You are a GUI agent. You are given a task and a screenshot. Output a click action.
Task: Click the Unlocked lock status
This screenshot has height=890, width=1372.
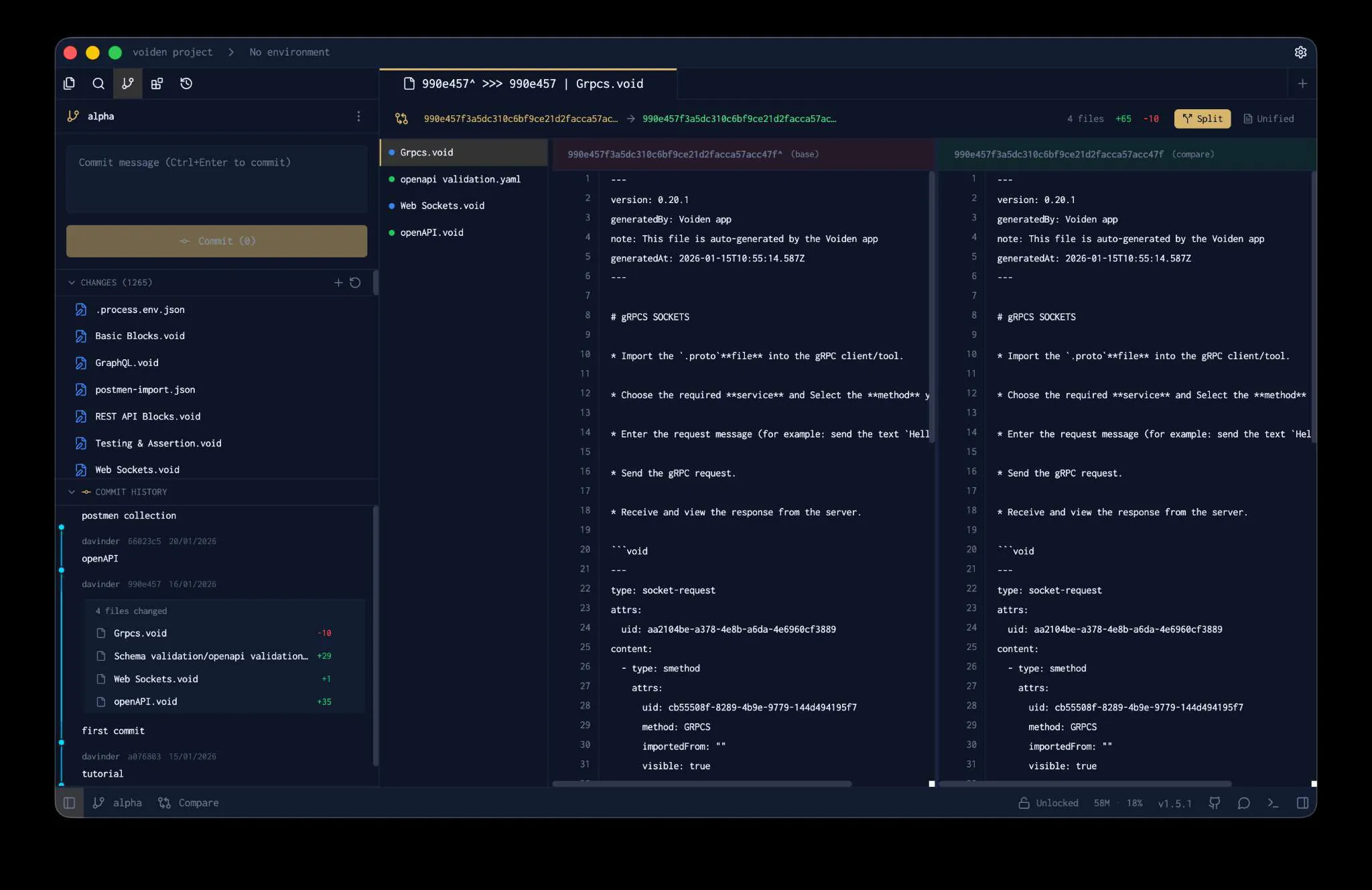pyautogui.click(x=1048, y=803)
